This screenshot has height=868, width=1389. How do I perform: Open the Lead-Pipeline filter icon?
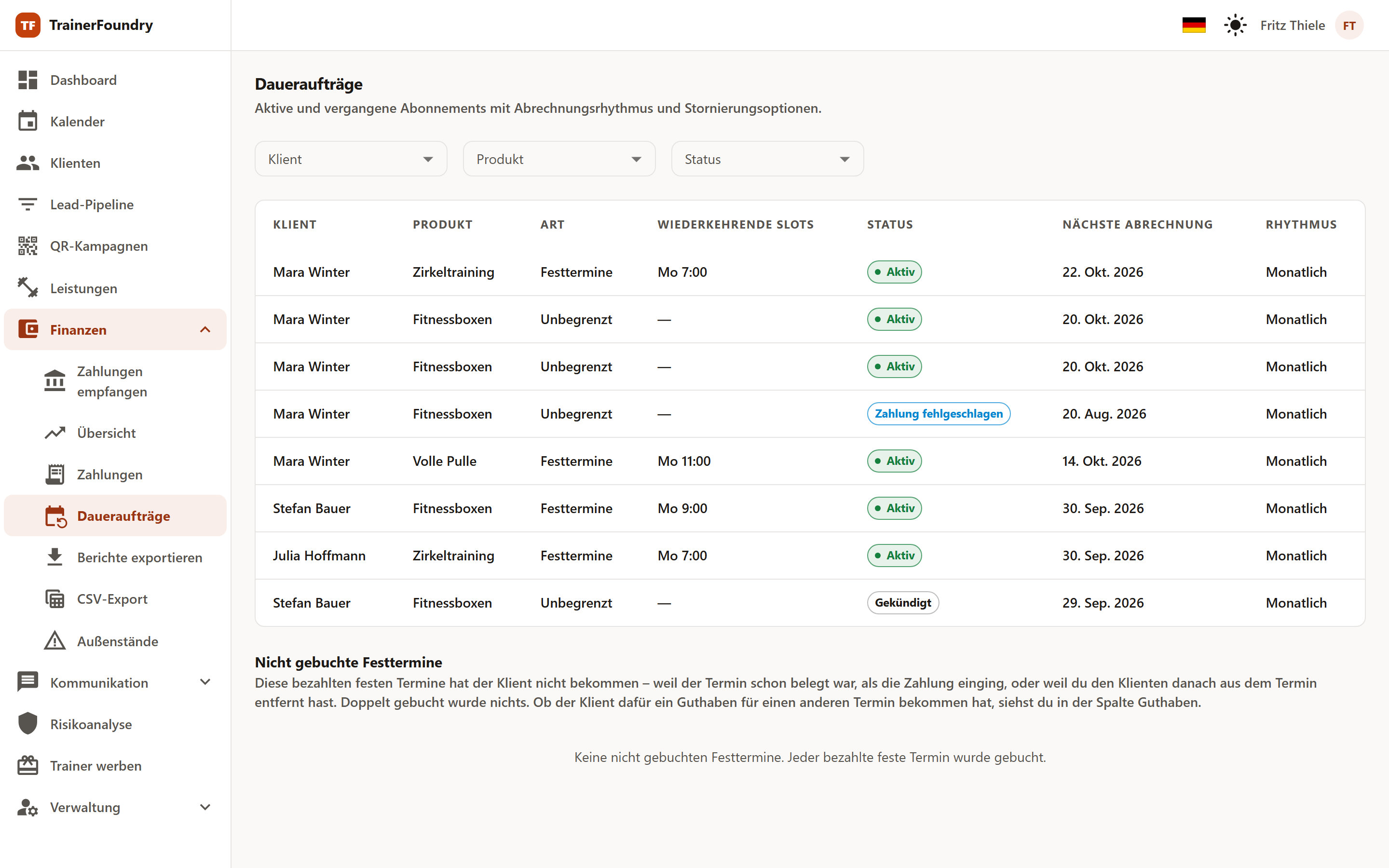(x=27, y=204)
